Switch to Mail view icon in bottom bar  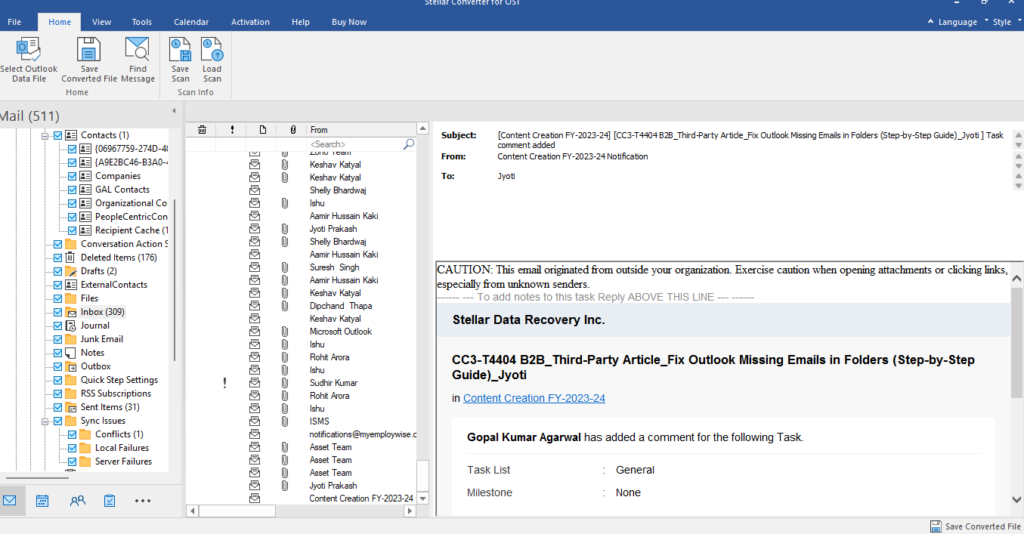point(10,501)
